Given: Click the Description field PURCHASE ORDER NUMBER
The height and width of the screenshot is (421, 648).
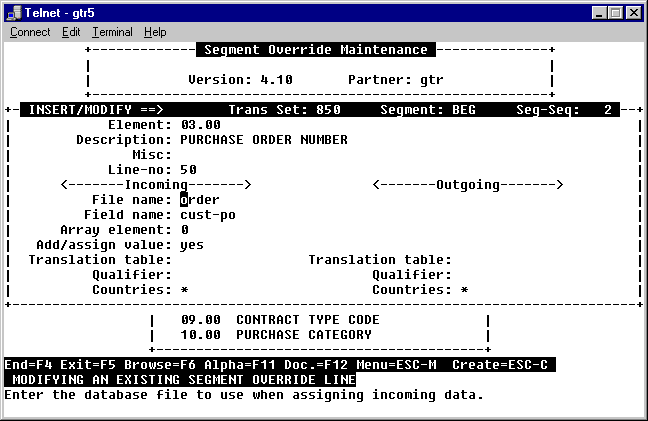Looking at the screenshot, I should click(x=264, y=140).
